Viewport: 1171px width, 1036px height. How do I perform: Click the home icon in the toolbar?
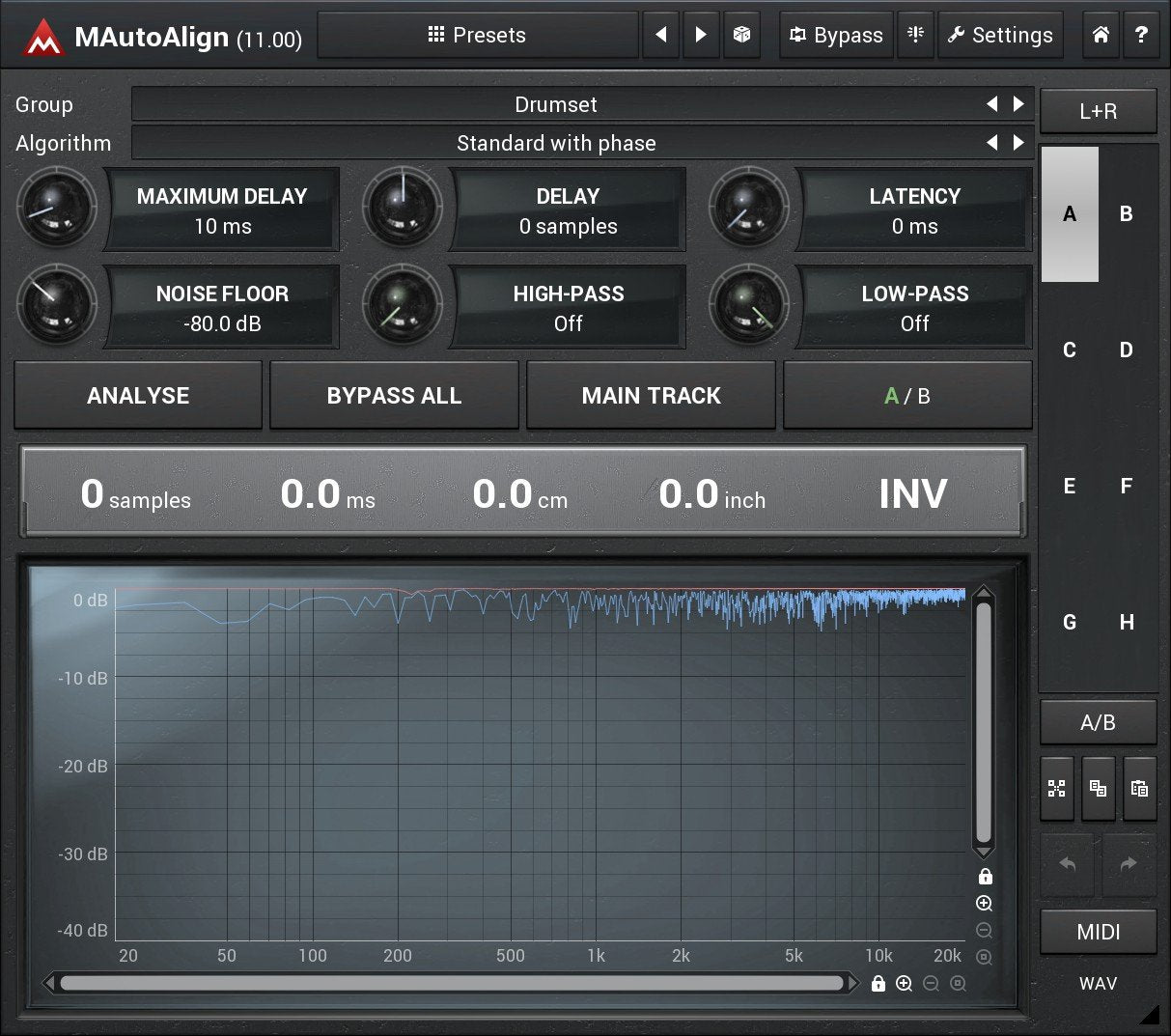[1101, 35]
